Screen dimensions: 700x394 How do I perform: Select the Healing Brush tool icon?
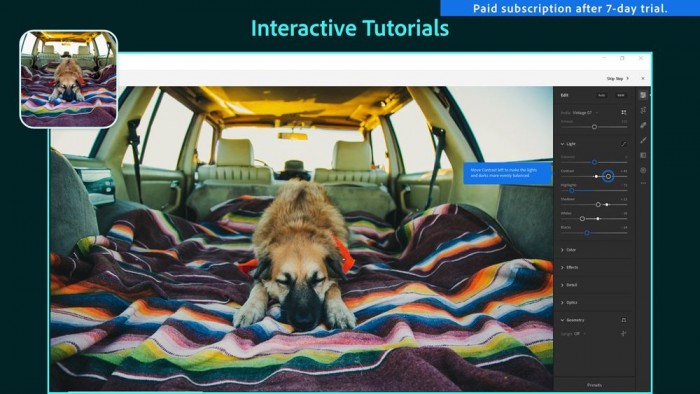tap(643, 125)
